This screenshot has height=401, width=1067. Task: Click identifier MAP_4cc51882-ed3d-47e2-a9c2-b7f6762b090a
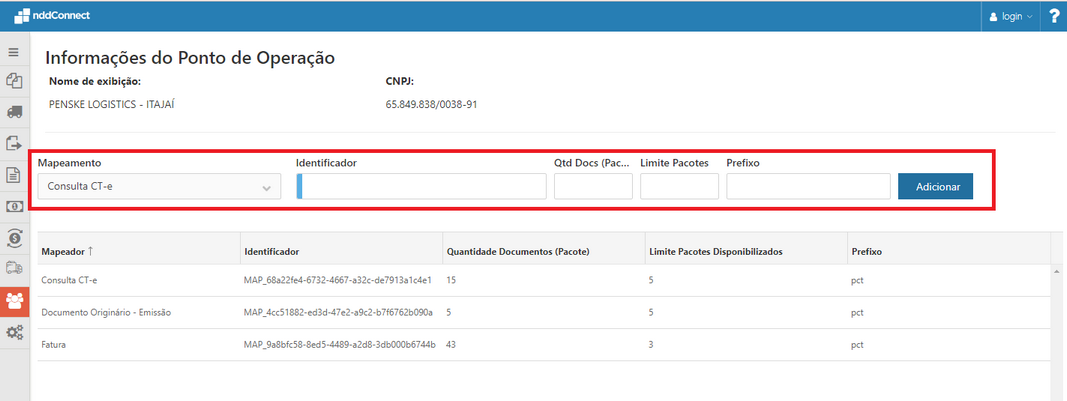click(x=338, y=312)
